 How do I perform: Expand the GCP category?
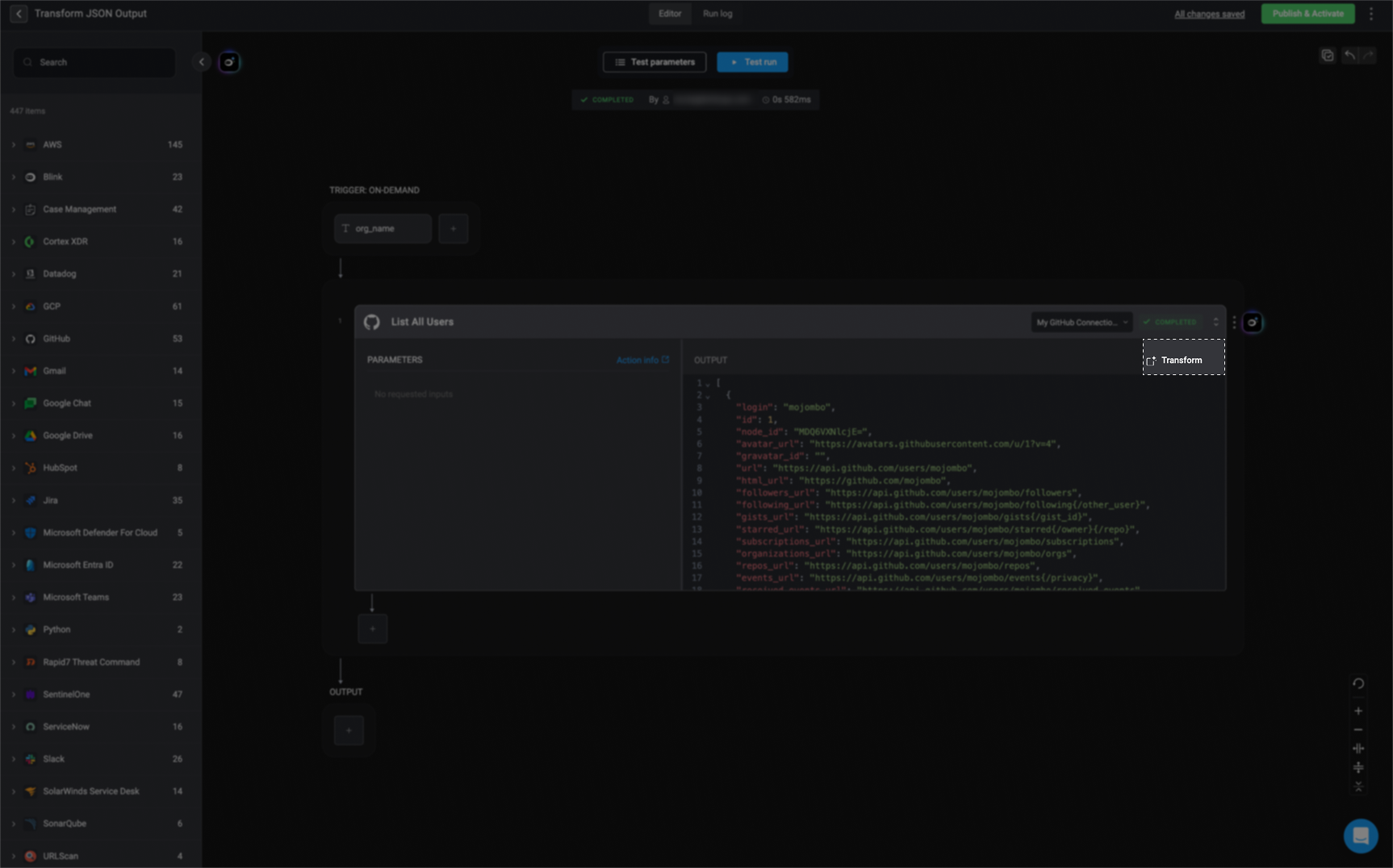click(x=14, y=307)
